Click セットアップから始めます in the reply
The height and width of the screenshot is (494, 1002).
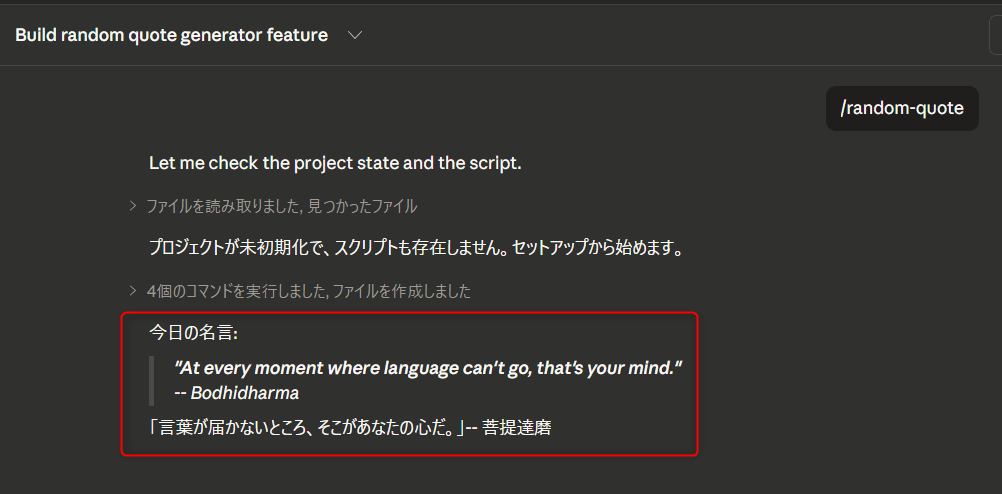tap(597, 248)
